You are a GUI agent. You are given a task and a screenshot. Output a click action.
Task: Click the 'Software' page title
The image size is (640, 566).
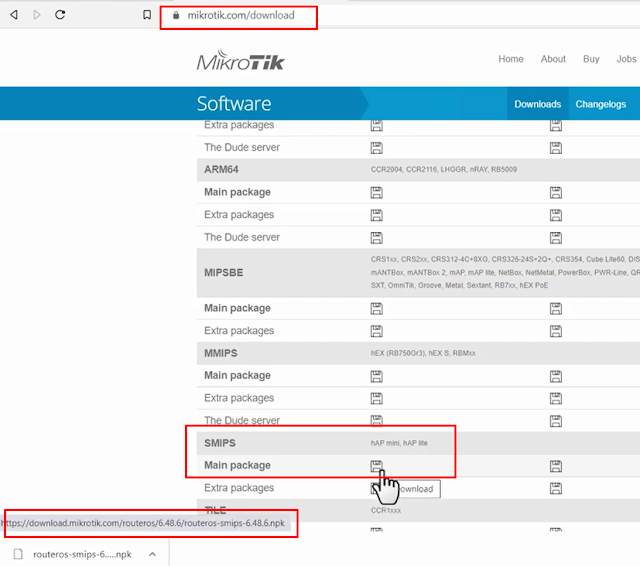tap(234, 104)
